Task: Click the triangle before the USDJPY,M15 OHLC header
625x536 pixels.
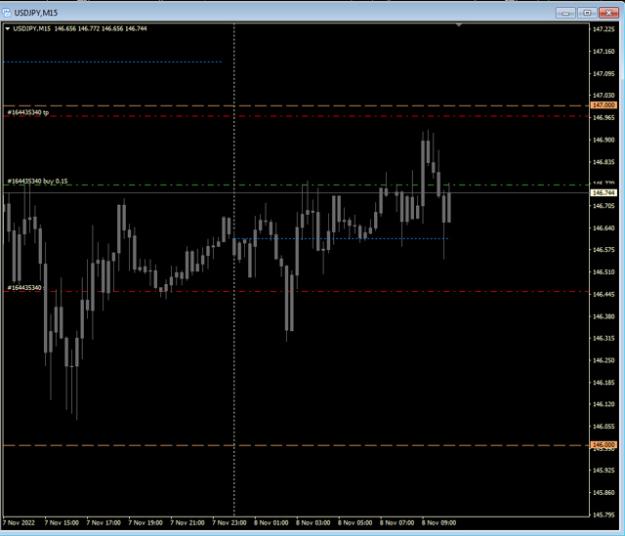Action: (7, 29)
